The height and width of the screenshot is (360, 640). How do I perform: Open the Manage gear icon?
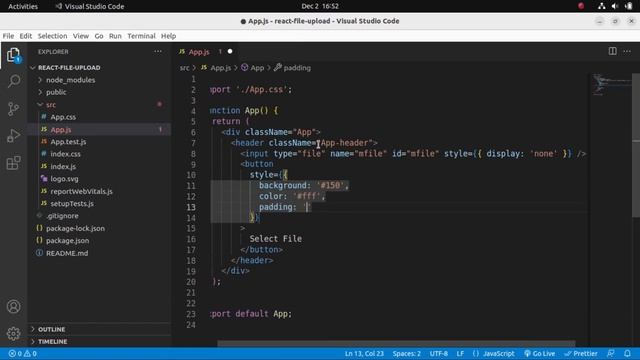pyautogui.click(x=13, y=333)
